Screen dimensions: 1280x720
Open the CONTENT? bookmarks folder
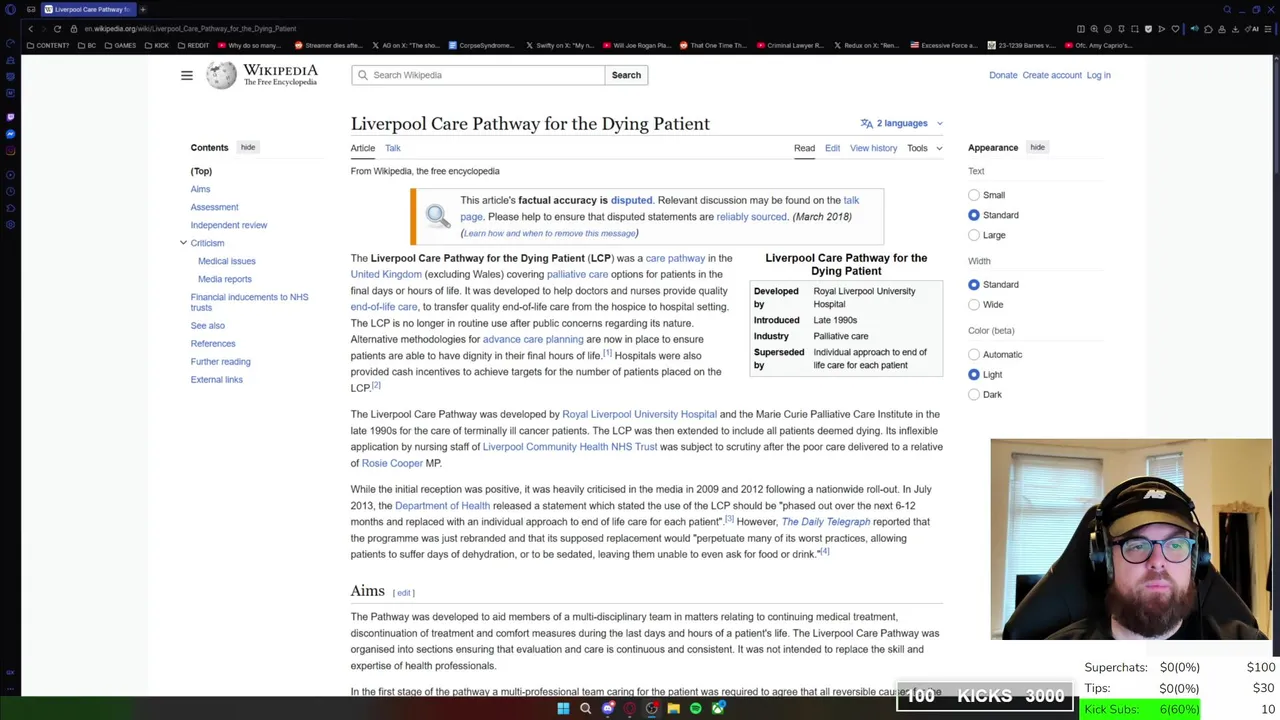49,45
